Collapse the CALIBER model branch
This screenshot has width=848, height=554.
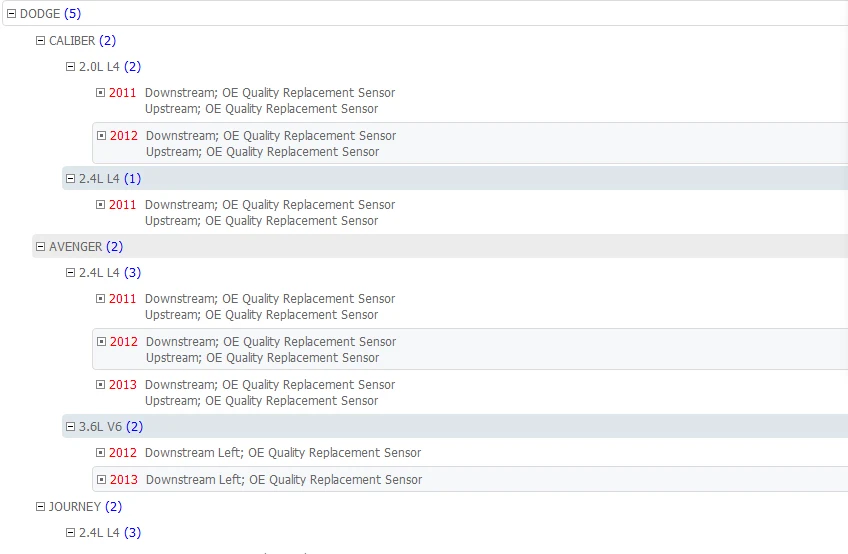(41, 41)
